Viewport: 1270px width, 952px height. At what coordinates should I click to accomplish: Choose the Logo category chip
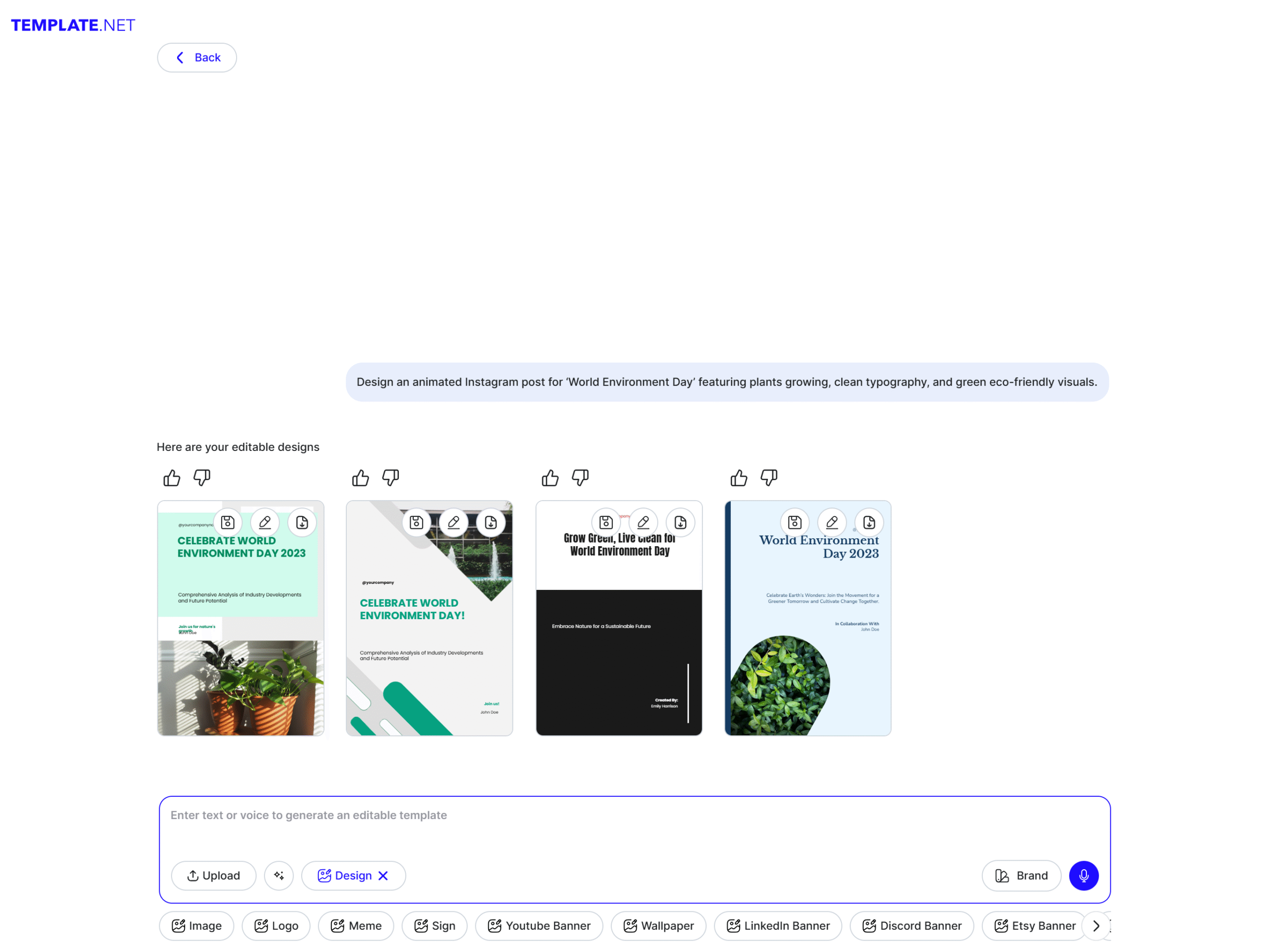pyautogui.click(x=276, y=926)
